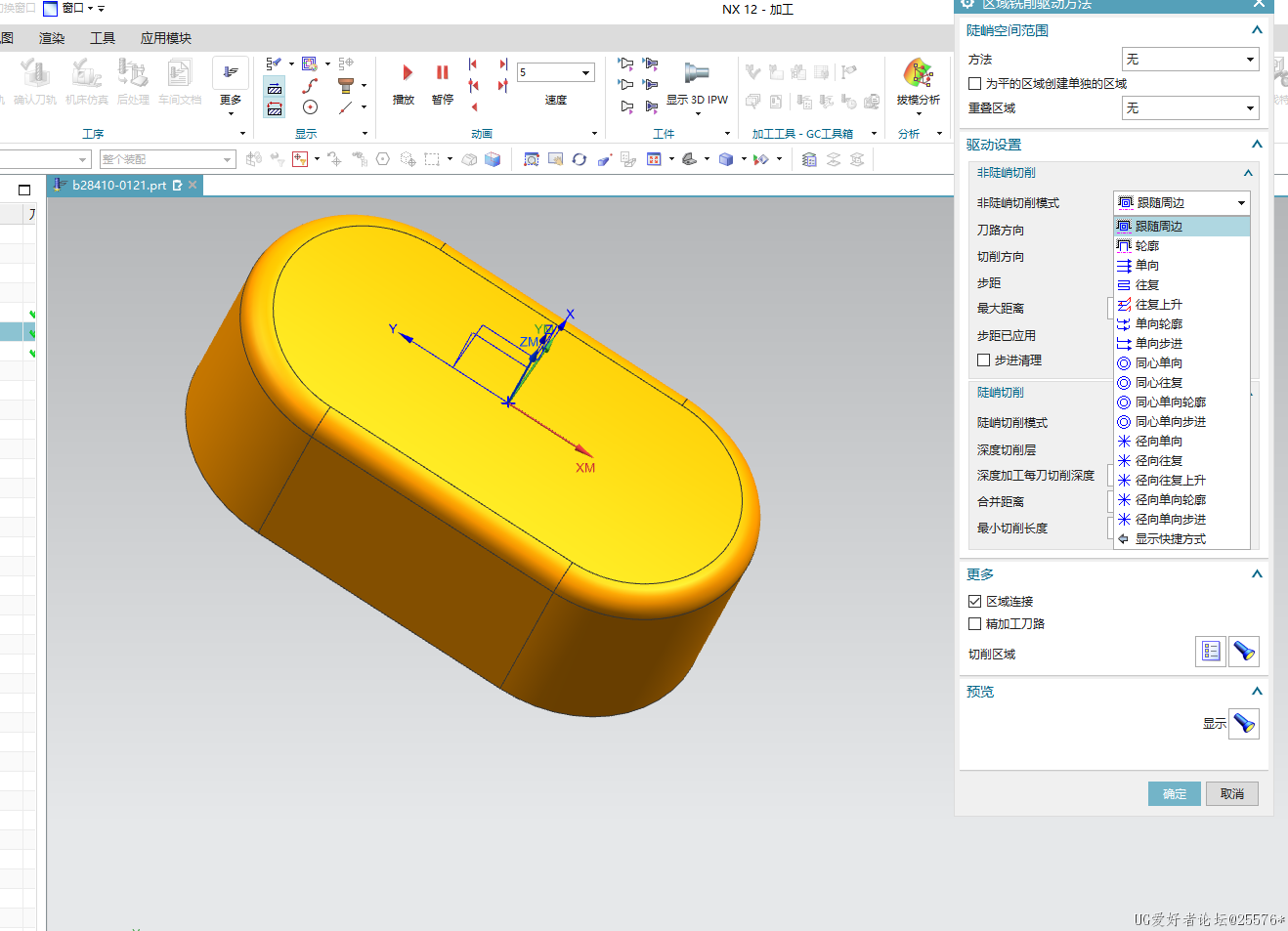Expand the 分析 ribbon group options
This screenshot has width=1288, height=931.
coord(939,134)
